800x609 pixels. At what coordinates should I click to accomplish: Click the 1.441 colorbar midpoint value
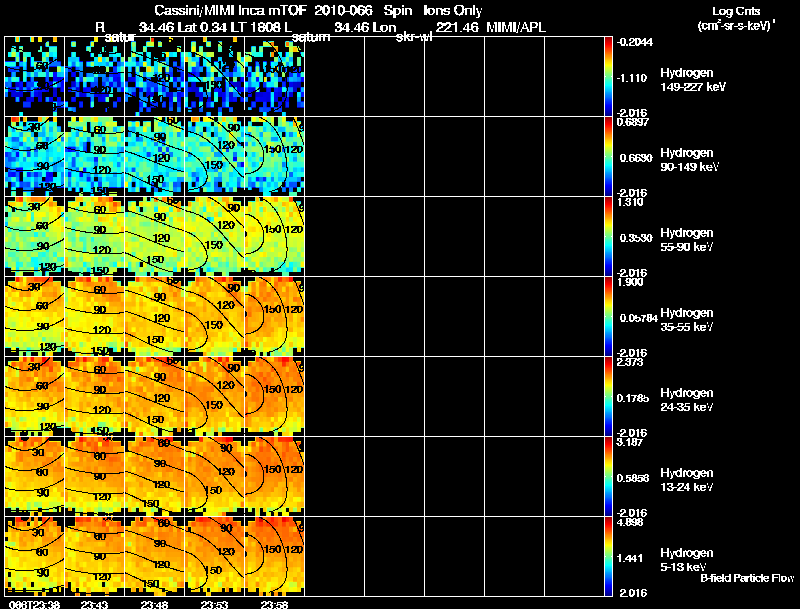[x=630, y=559]
